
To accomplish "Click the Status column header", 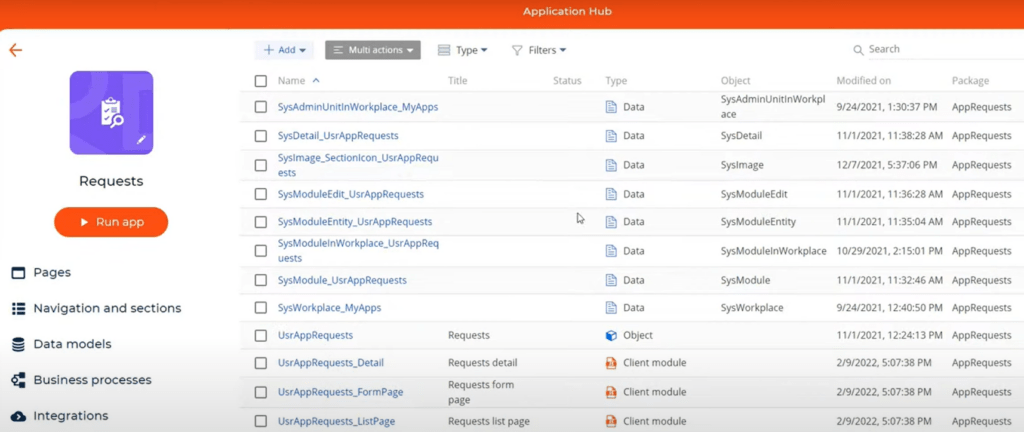I will [x=567, y=81].
